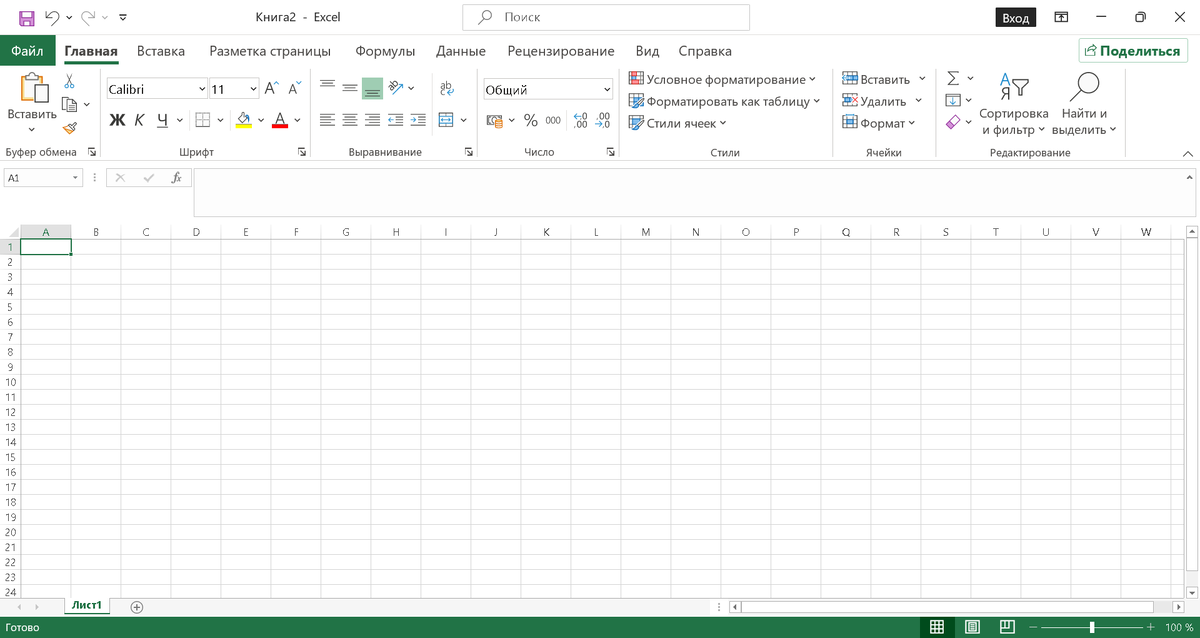Open the Файл tab
The width and height of the screenshot is (1200, 638).
(x=27, y=51)
